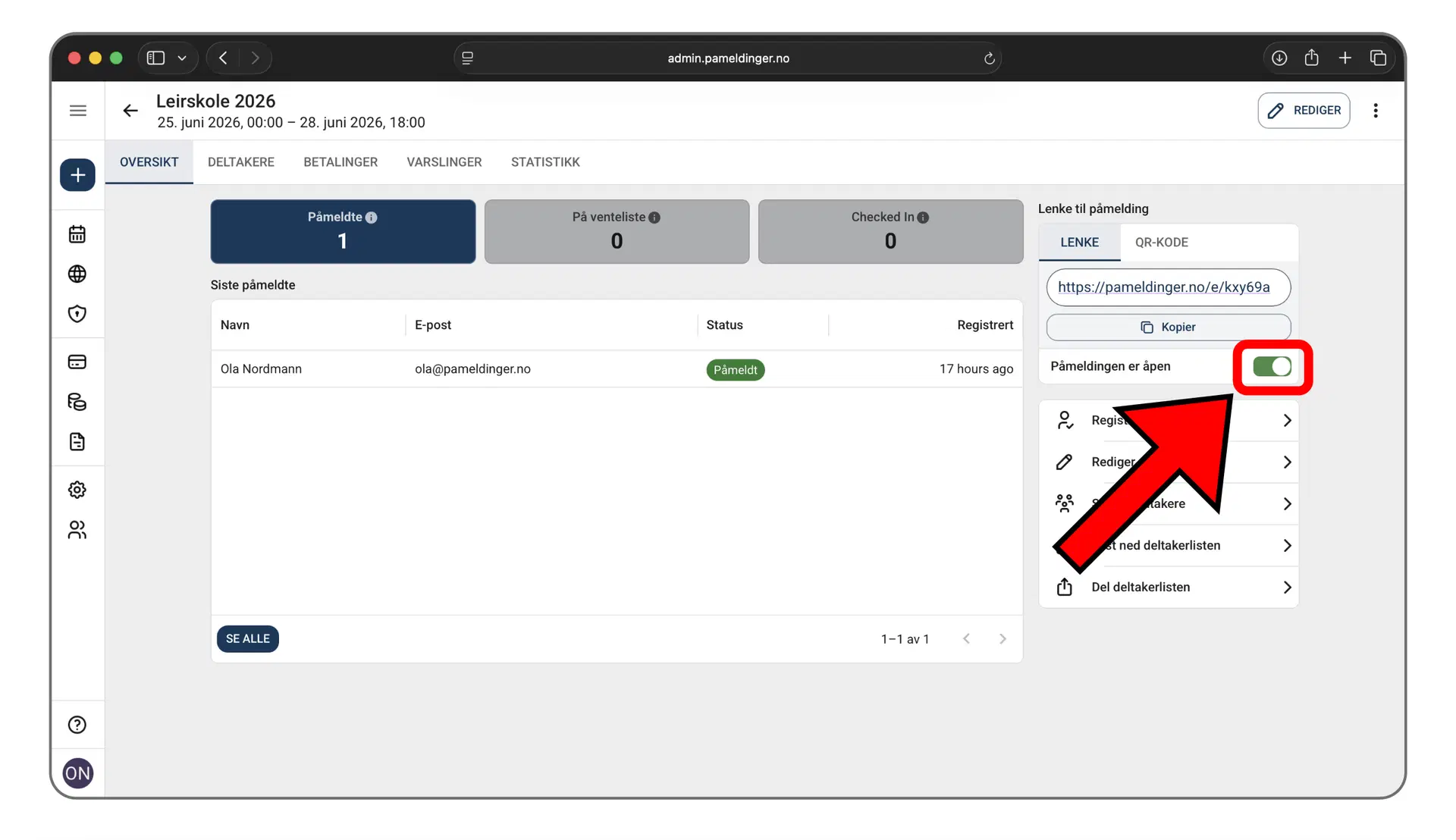Click the calendar icon in the sidebar

77,234
